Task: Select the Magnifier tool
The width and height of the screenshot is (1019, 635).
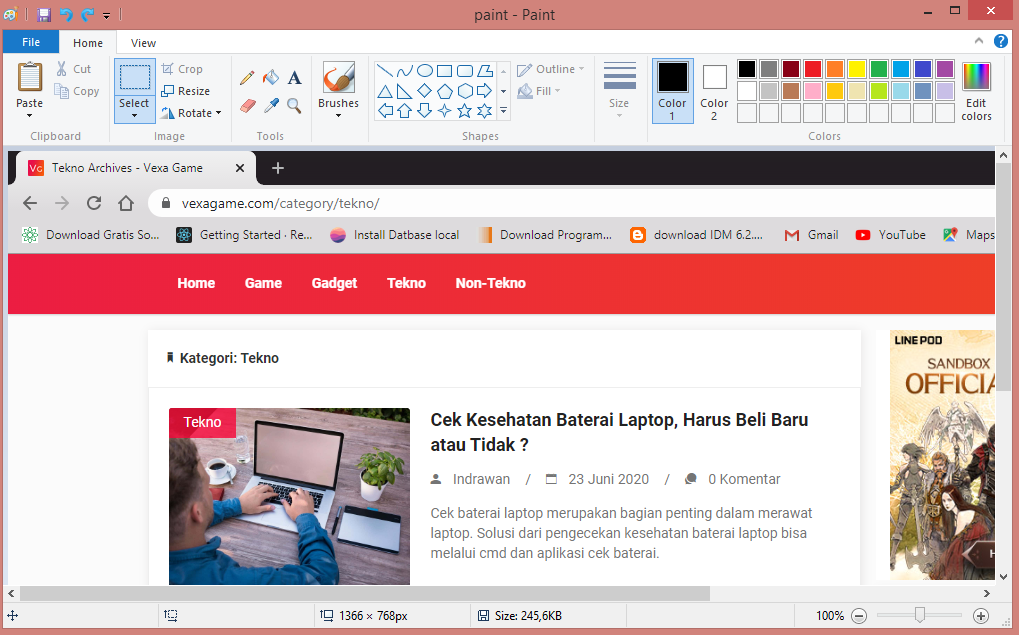Action: [x=293, y=107]
